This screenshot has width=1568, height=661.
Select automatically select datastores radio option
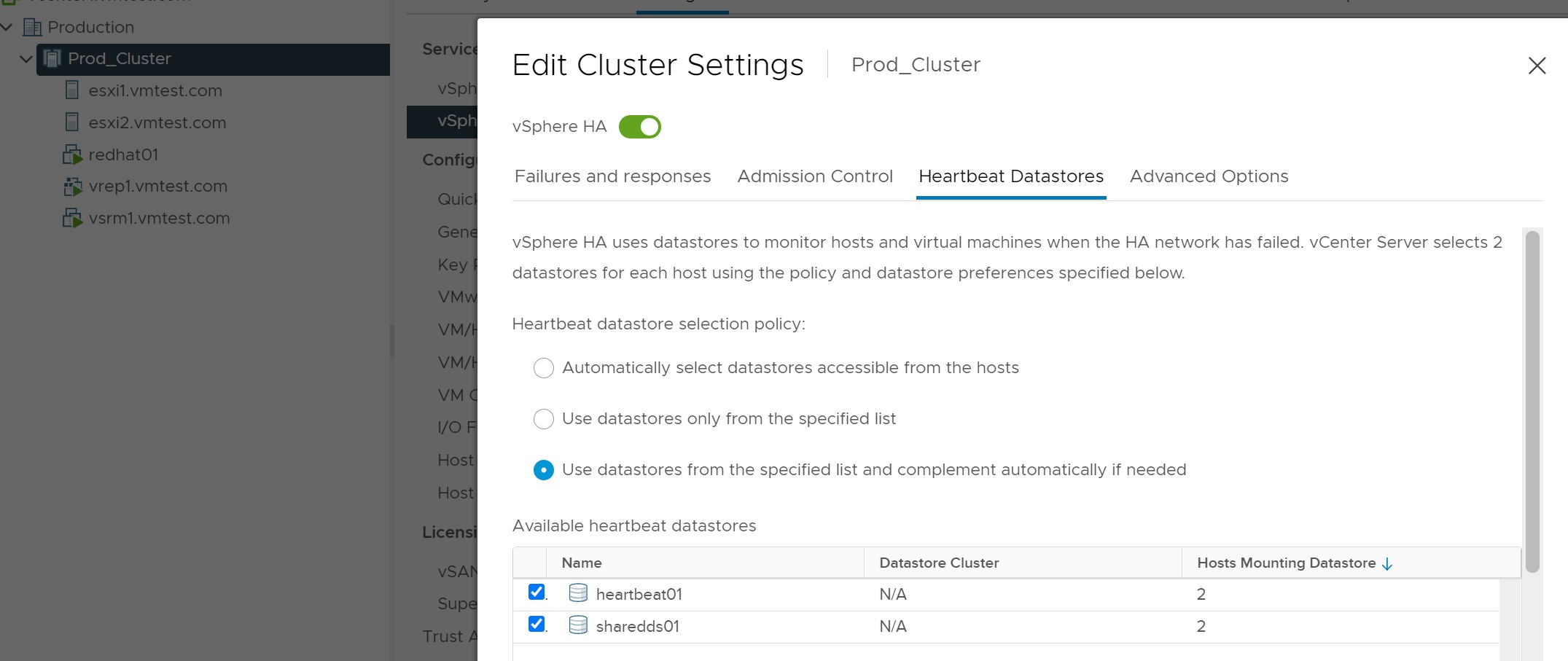click(x=544, y=368)
